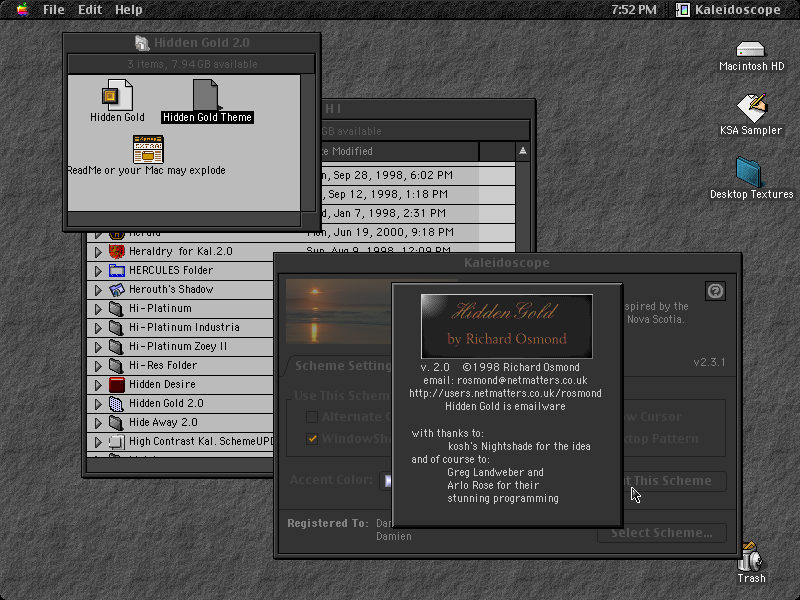The height and width of the screenshot is (600, 800).
Task: Expand the High Contrast Kal. Scheme folder
Action: point(98,442)
